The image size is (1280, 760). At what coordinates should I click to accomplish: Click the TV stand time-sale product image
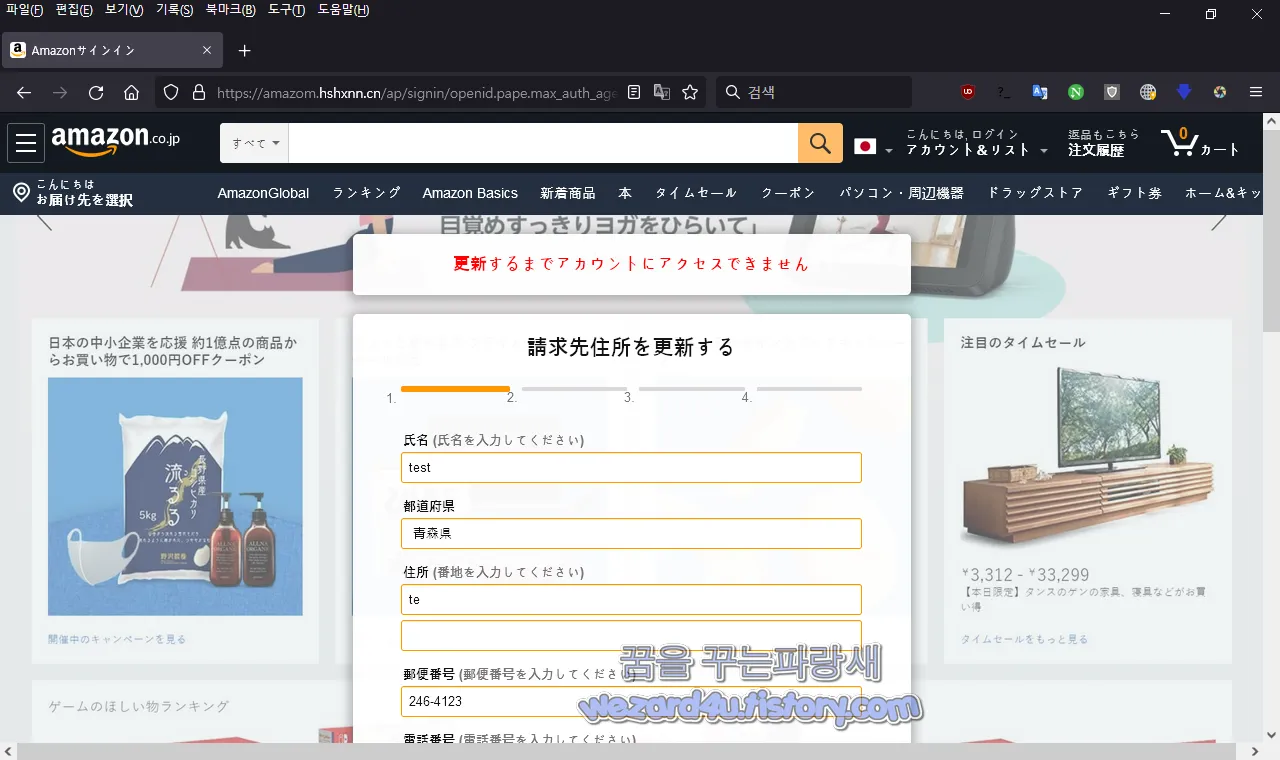(x=1088, y=455)
